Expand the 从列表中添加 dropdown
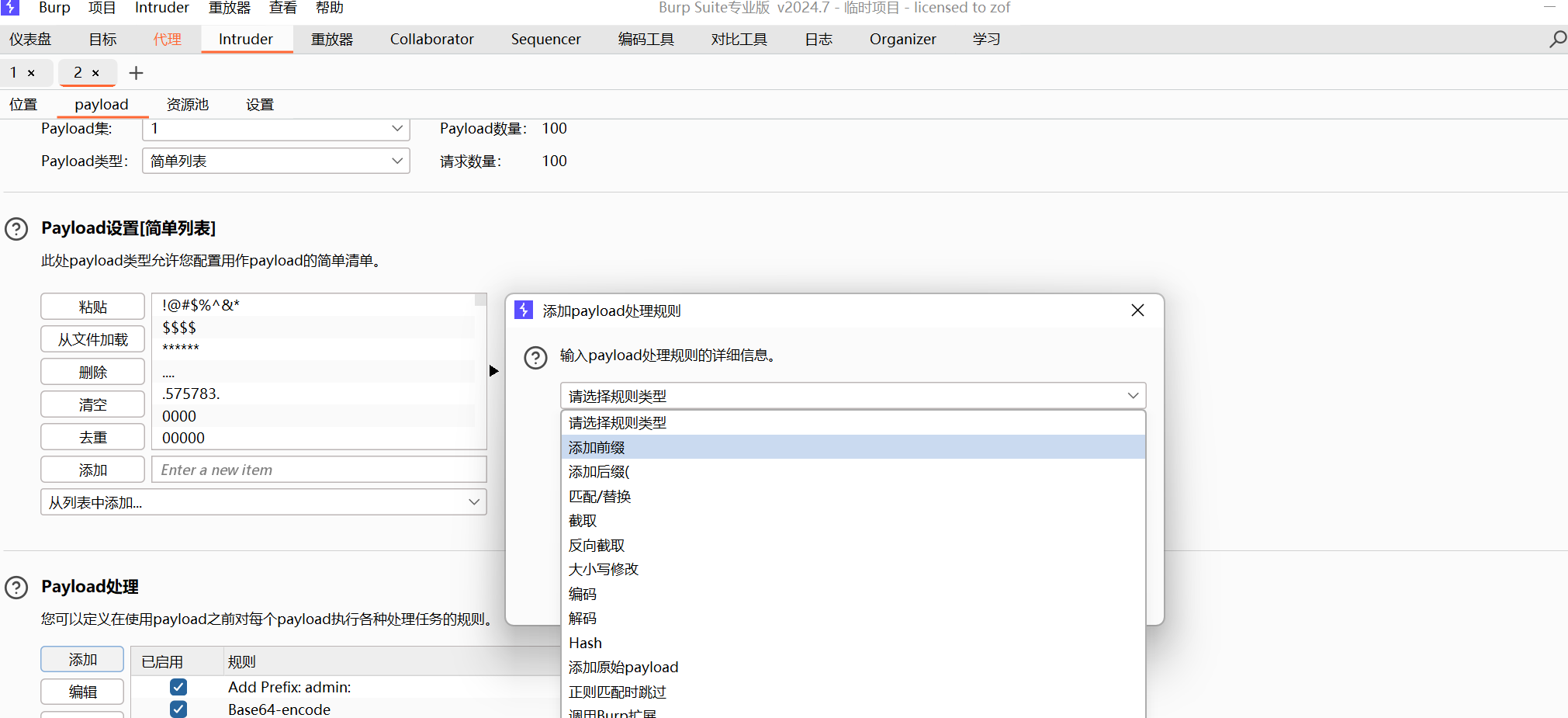The image size is (1568, 718). pyautogui.click(x=264, y=502)
